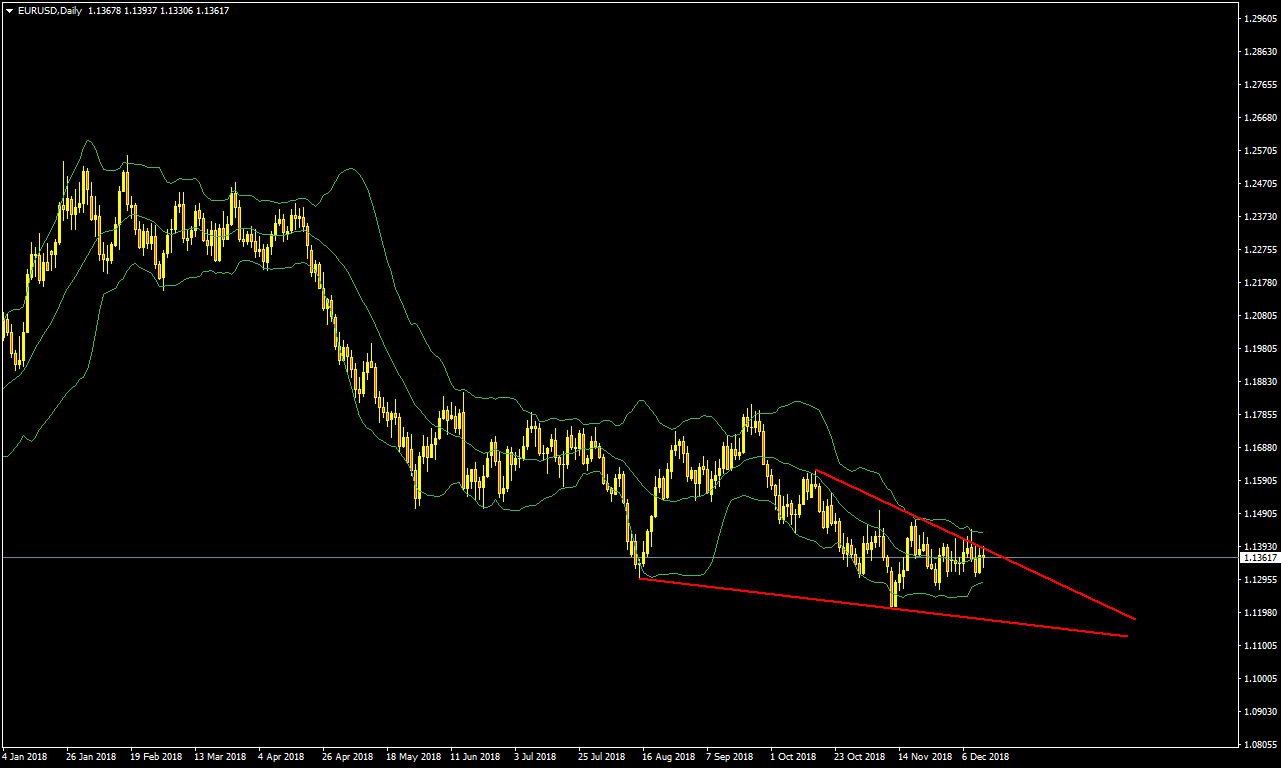Screen dimensions: 1281x768
Task: Click the 1.08055 price scale label
Action: pos(1260,745)
